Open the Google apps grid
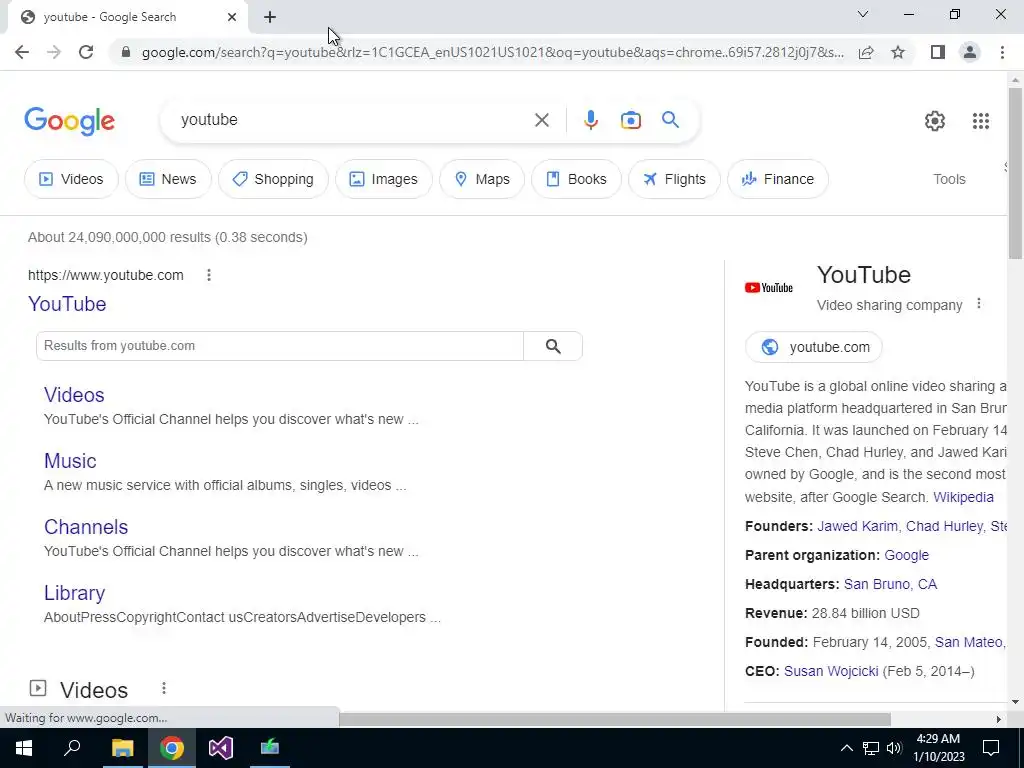1024x768 pixels. click(x=980, y=121)
